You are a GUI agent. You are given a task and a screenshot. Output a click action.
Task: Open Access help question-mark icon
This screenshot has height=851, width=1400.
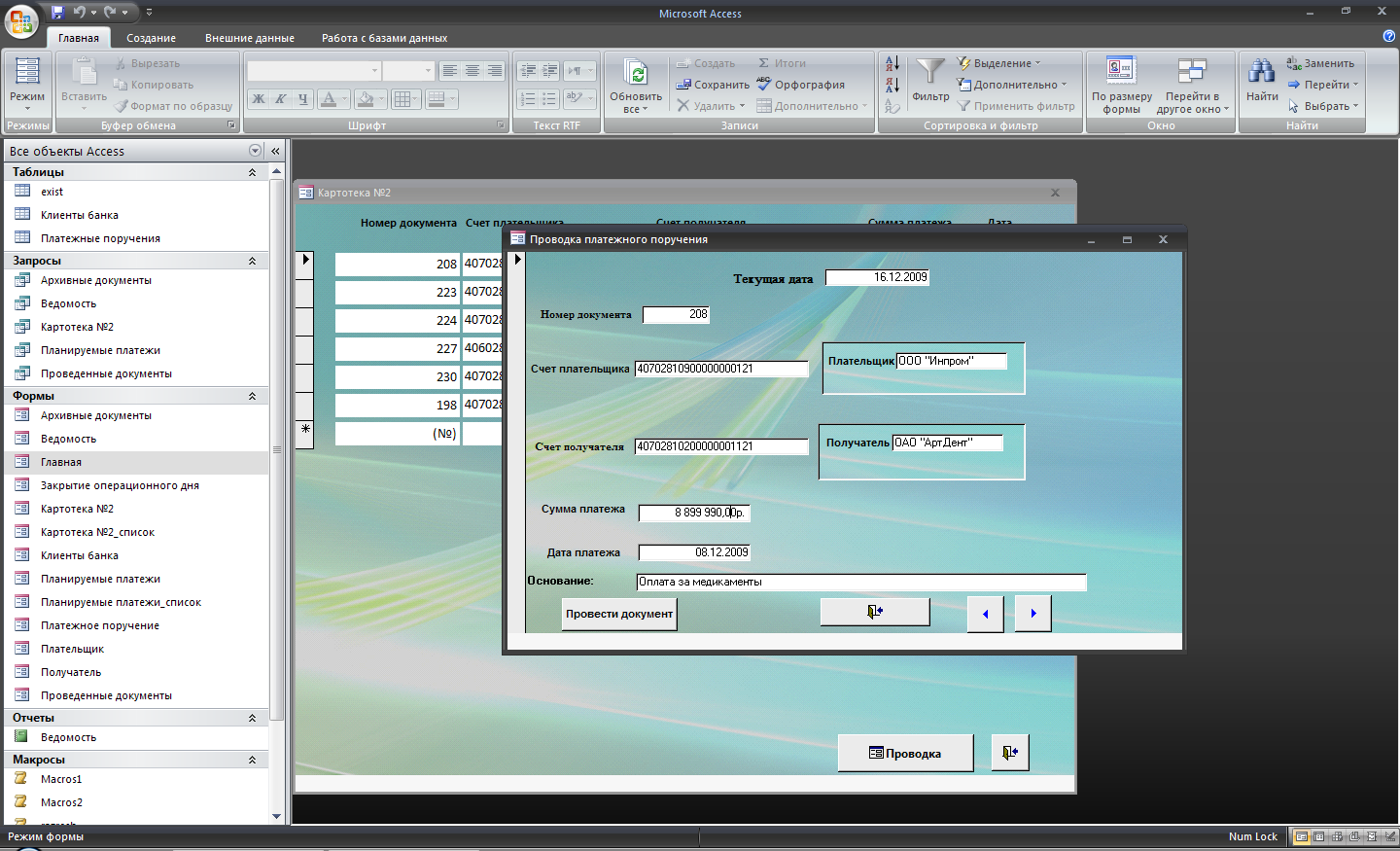coord(1388,36)
